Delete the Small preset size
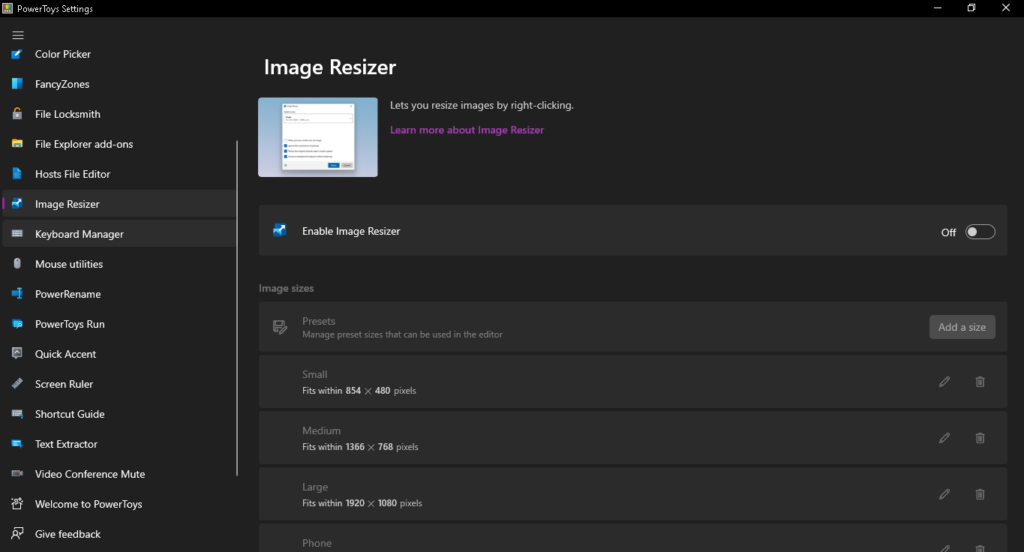The height and width of the screenshot is (552, 1024). 980,382
